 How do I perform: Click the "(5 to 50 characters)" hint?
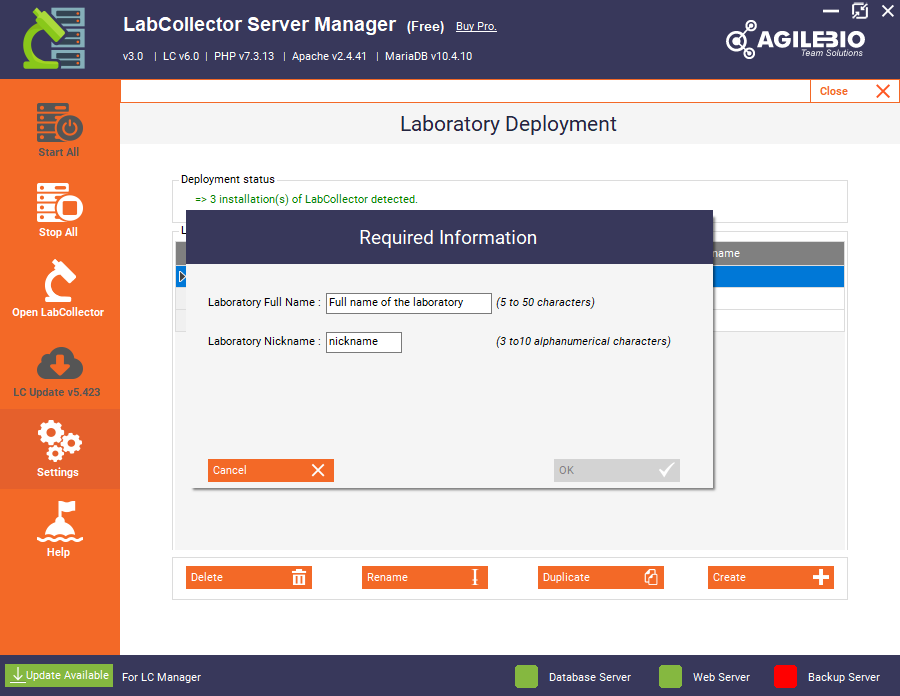[545, 302]
